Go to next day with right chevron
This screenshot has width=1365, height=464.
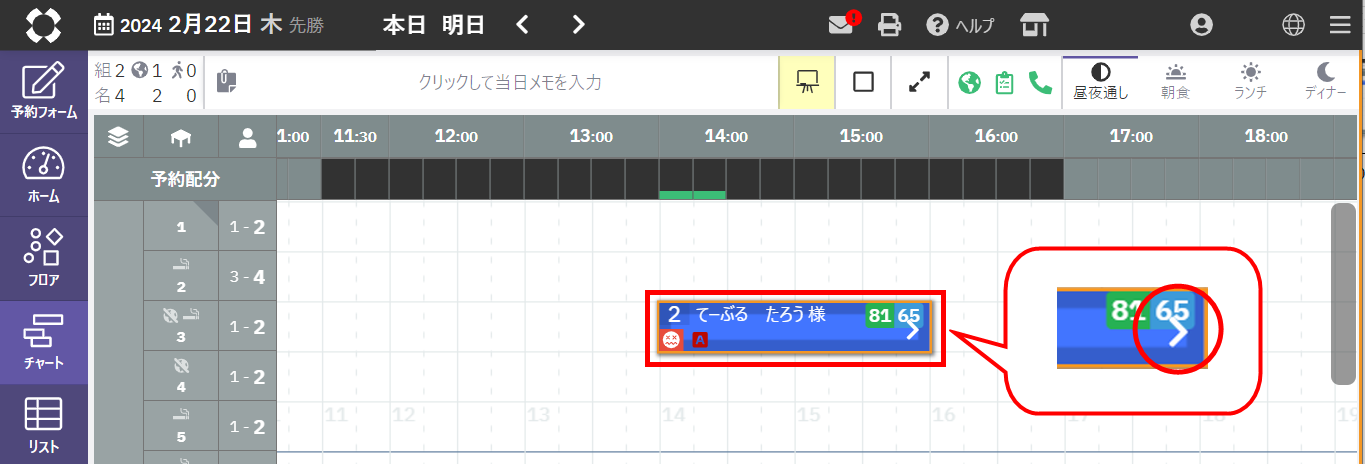pos(578,25)
